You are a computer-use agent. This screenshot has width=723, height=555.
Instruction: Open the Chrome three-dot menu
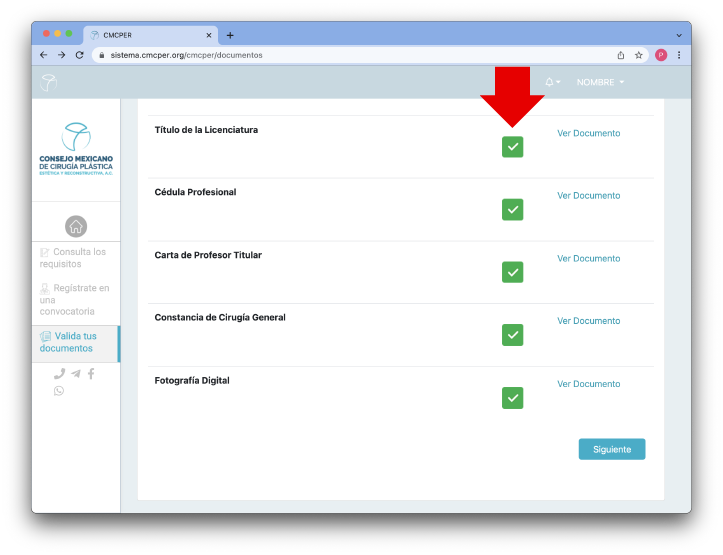(x=679, y=55)
